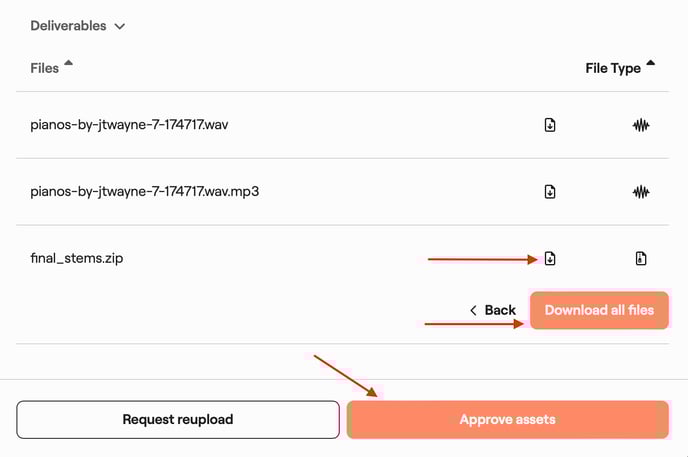Click waveform icon for the .wav file
This screenshot has height=457, width=688.
point(641,125)
